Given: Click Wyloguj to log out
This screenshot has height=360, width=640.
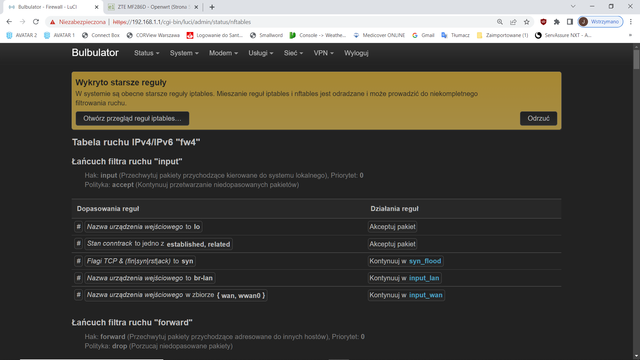Looking at the screenshot, I should (356, 53).
